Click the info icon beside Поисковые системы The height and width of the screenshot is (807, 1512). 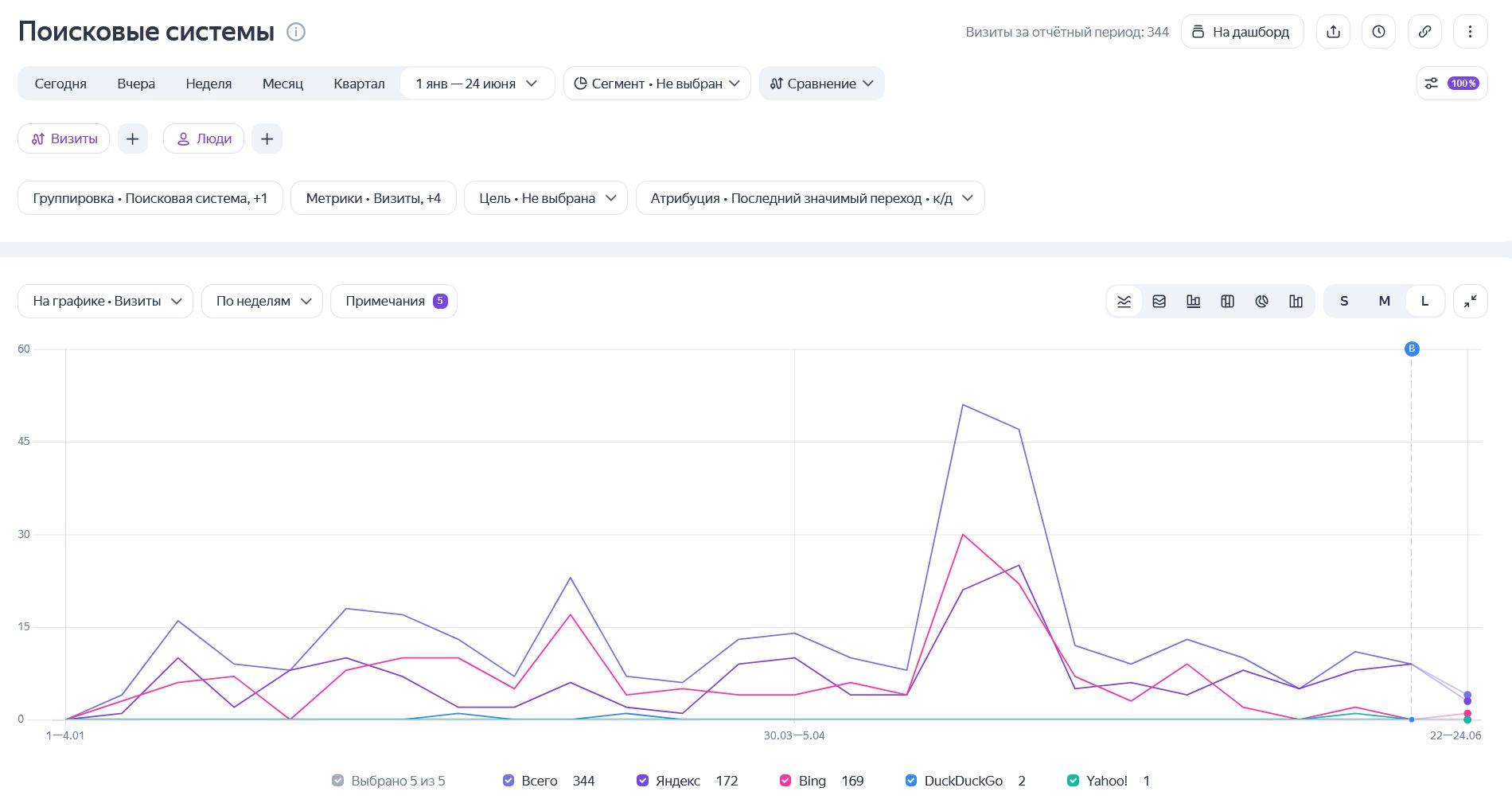tap(296, 32)
